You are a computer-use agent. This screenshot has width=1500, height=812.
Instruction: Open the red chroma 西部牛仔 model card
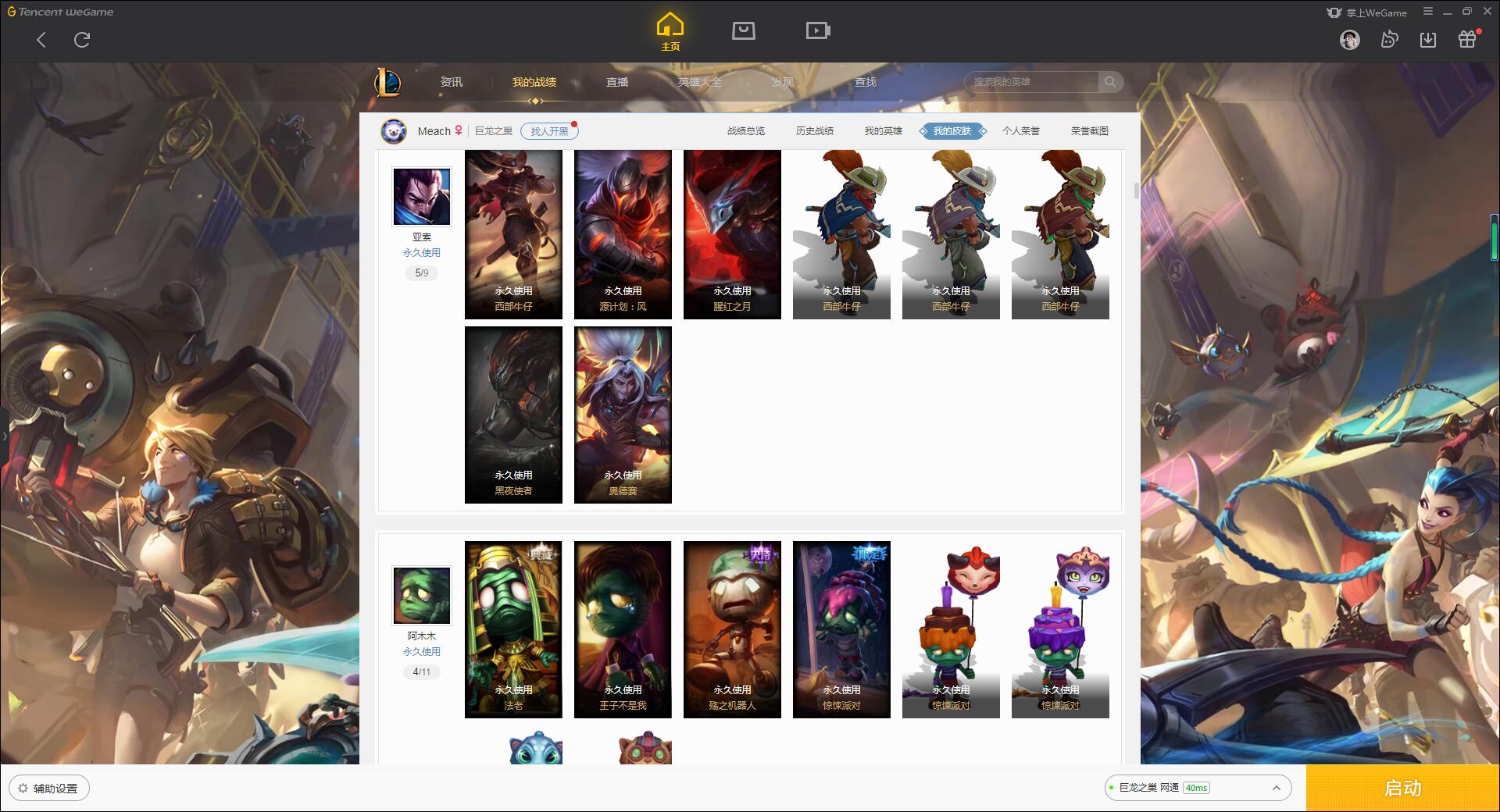coord(1060,234)
